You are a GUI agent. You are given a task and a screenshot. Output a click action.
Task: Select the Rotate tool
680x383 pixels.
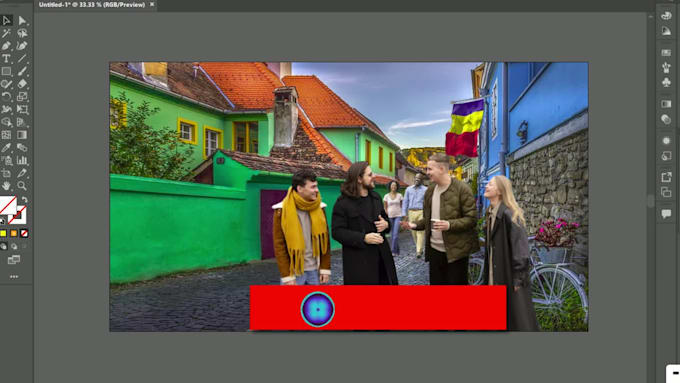click(7, 96)
